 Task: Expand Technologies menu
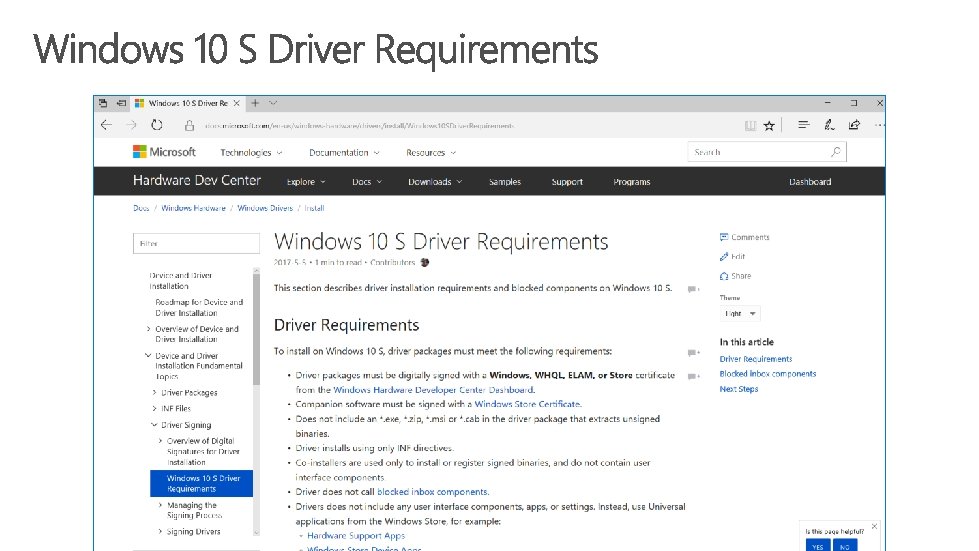(x=251, y=152)
